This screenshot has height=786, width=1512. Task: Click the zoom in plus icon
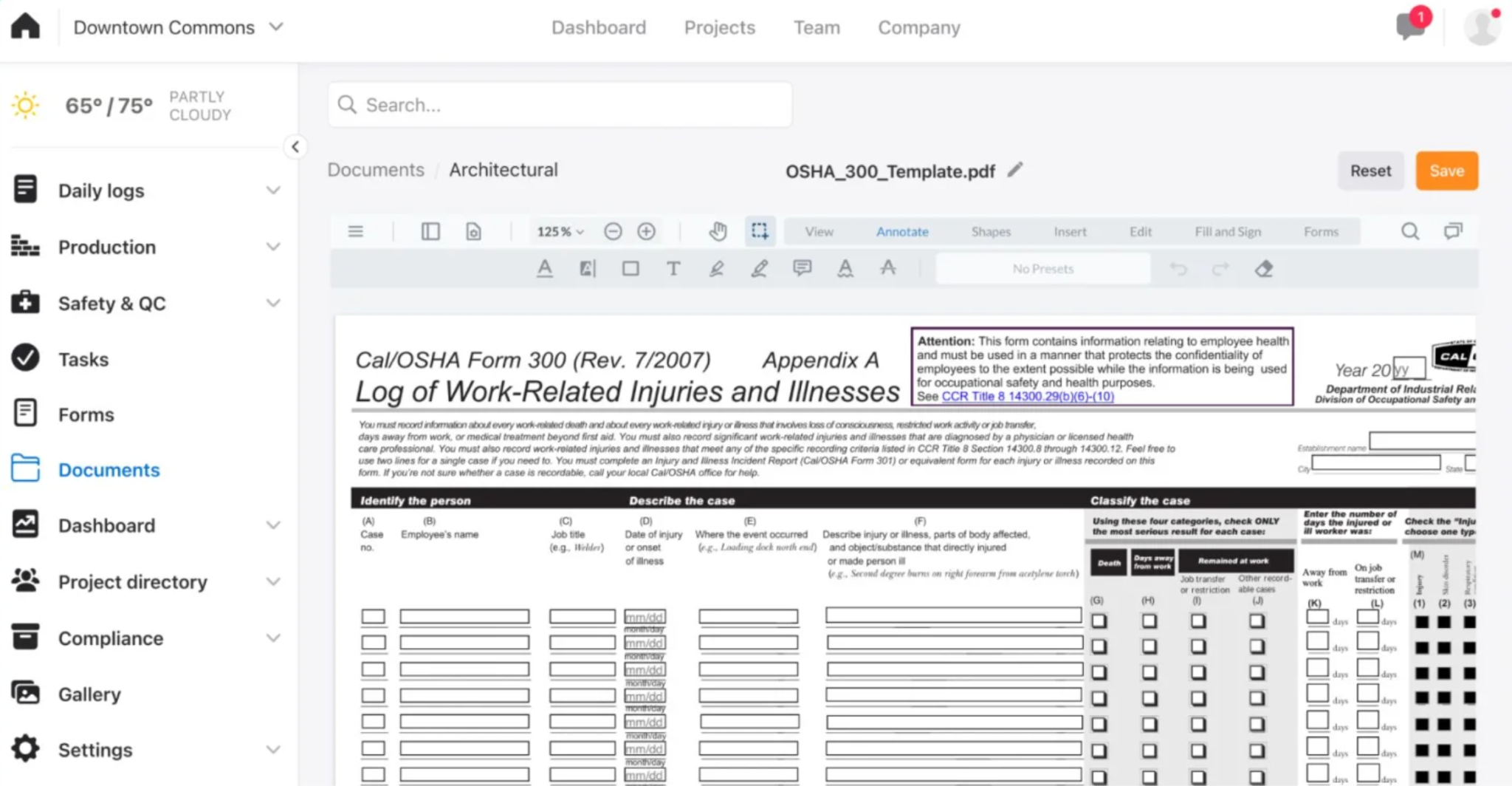click(646, 231)
